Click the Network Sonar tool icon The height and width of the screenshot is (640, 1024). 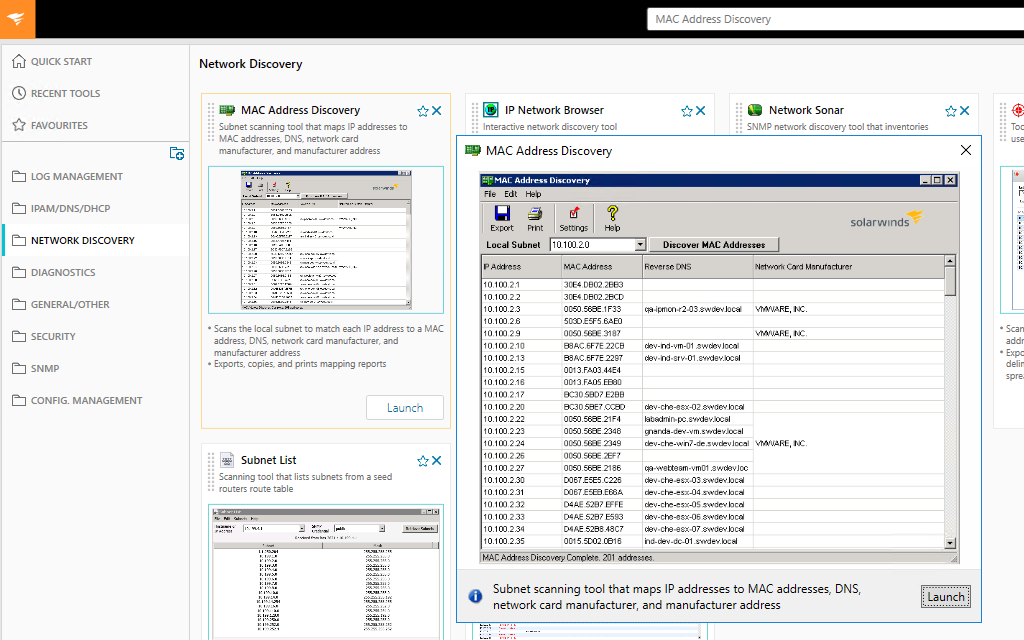click(755, 110)
